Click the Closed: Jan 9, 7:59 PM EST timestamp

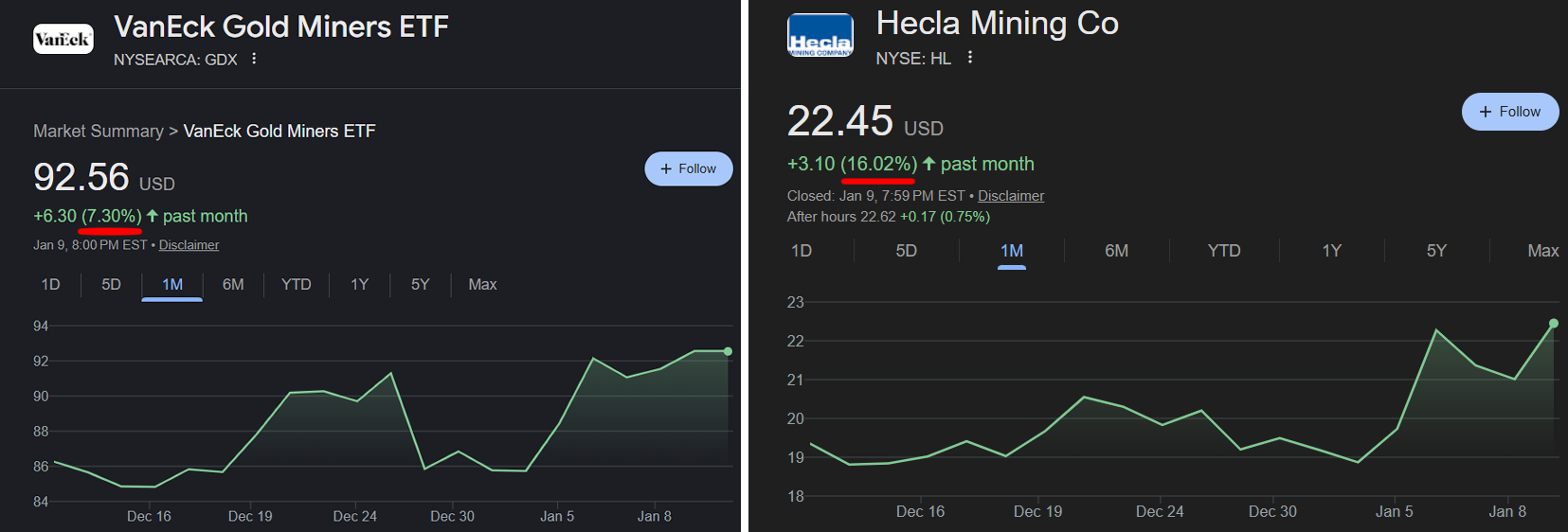click(x=875, y=196)
